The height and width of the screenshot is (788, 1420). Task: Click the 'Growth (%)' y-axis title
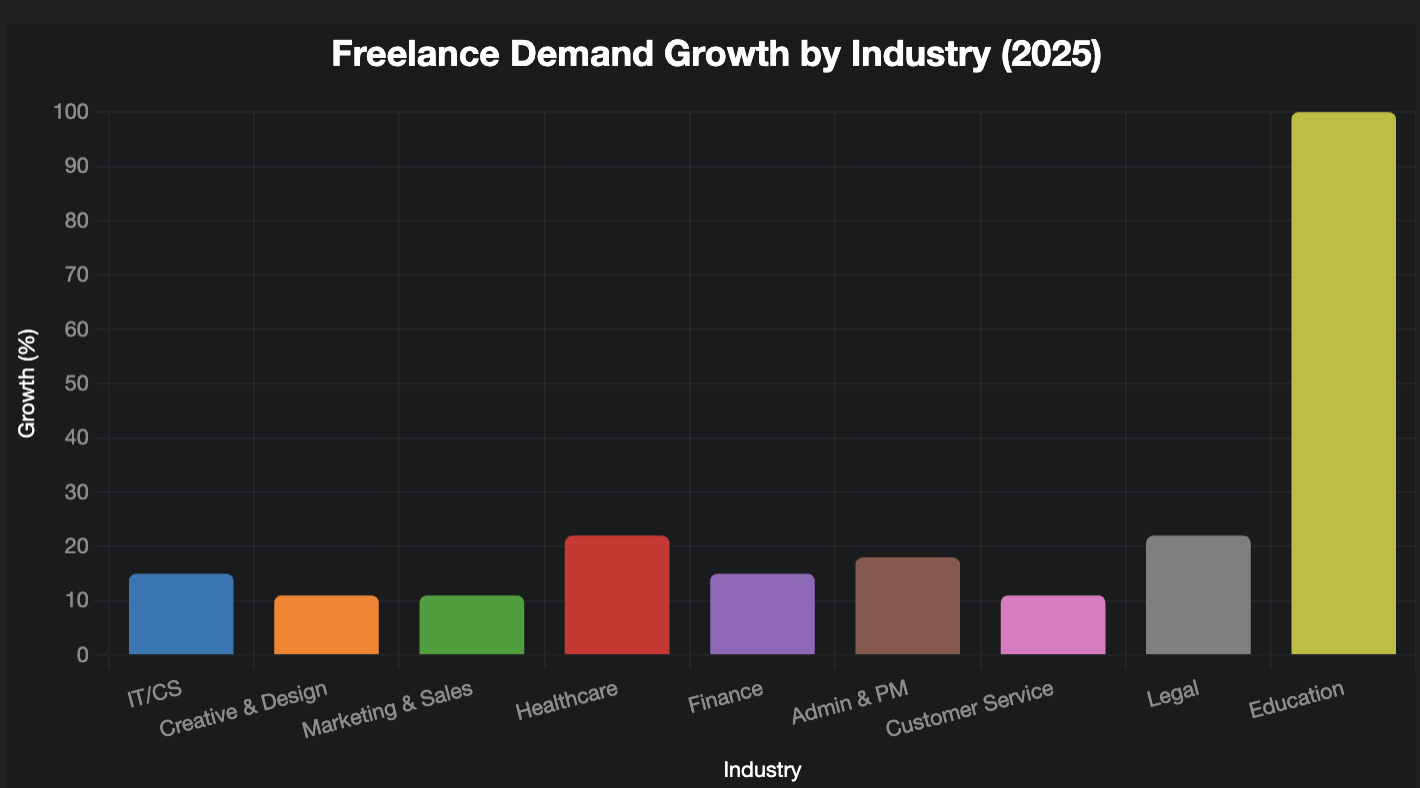pyautogui.click(x=27, y=384)
